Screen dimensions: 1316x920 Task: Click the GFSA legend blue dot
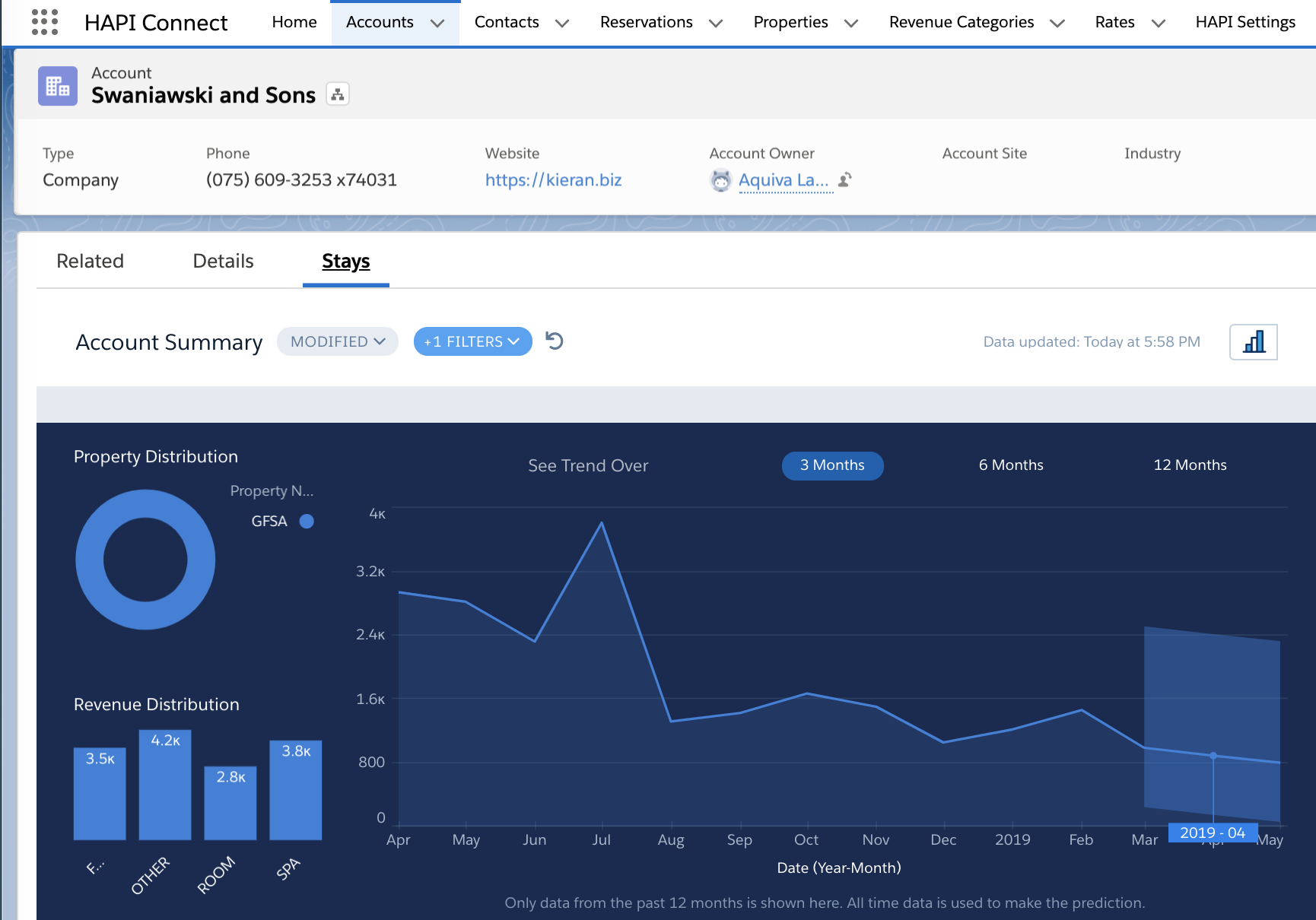[307, 522]
